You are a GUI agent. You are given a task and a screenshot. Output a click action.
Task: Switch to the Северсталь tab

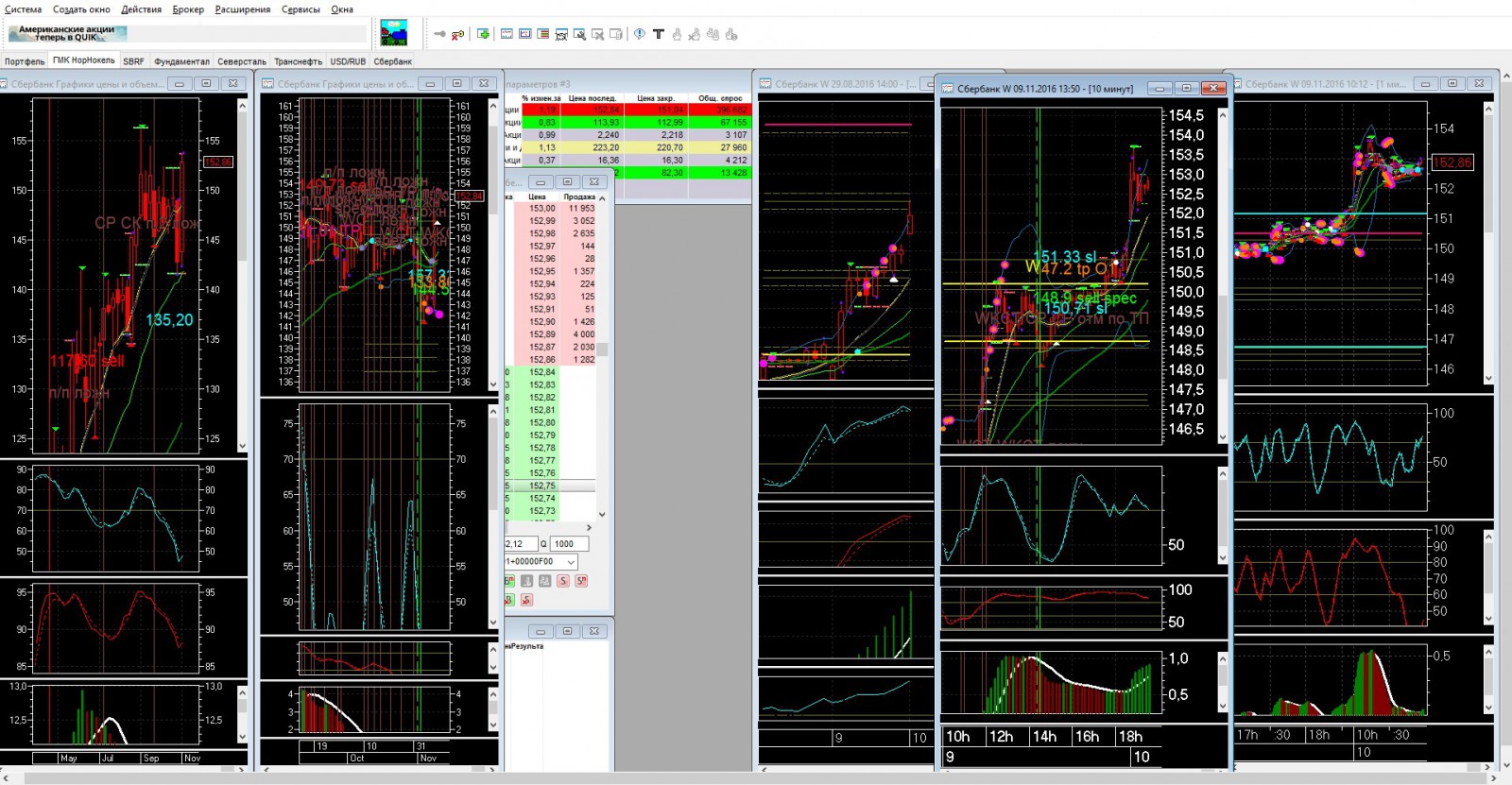242,61
